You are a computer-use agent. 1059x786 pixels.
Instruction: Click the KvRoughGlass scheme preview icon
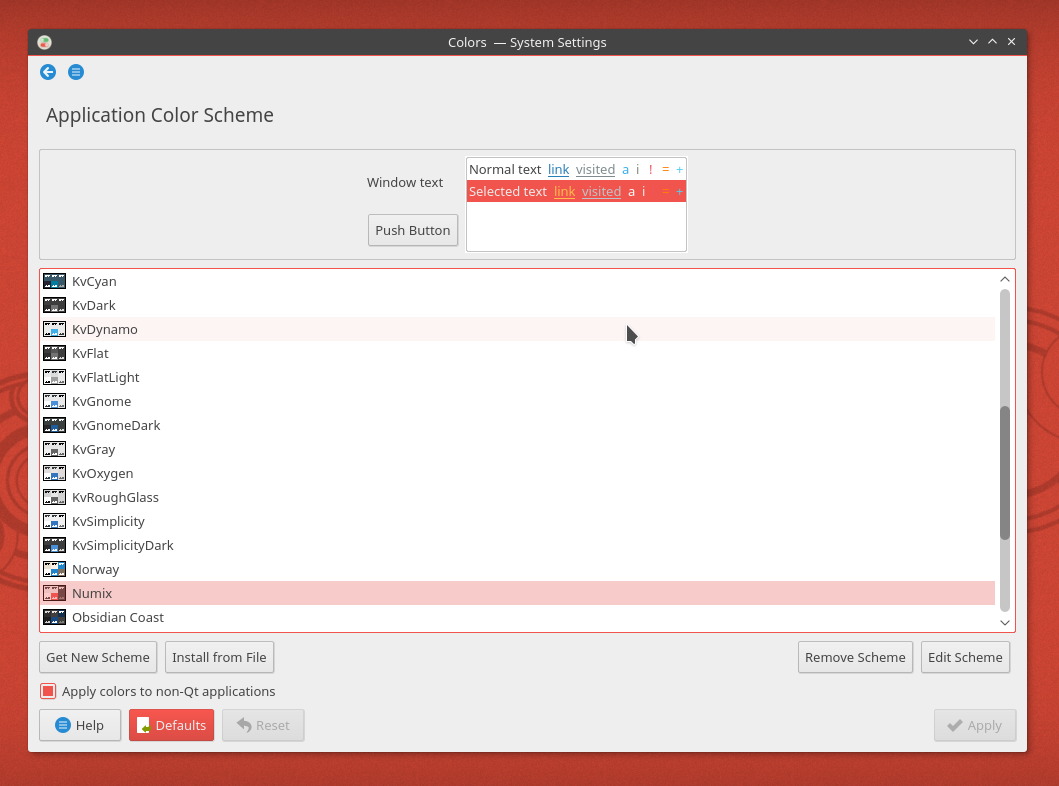click(x=55, y=497)
